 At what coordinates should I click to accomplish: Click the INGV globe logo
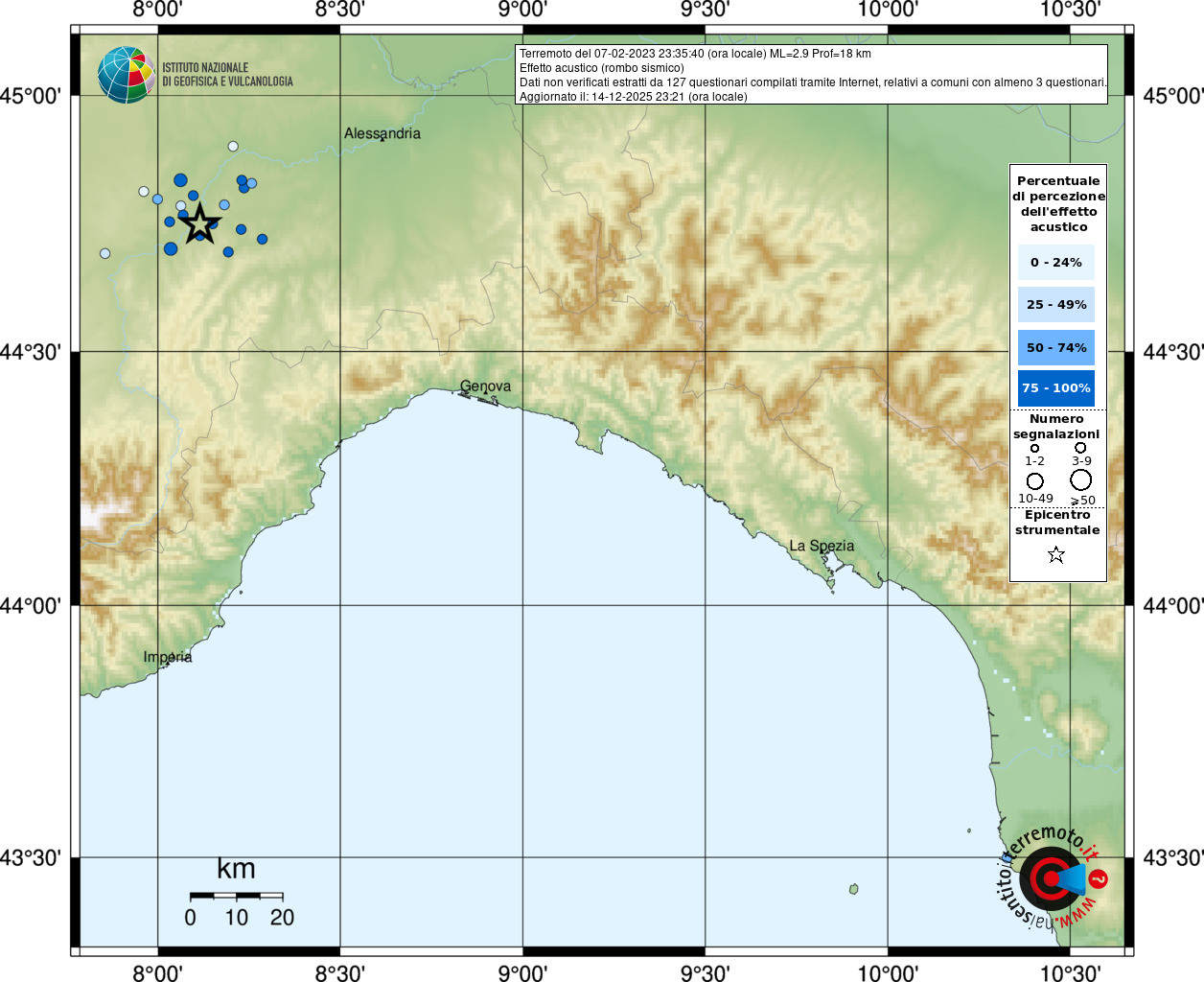tap(126, 75)
